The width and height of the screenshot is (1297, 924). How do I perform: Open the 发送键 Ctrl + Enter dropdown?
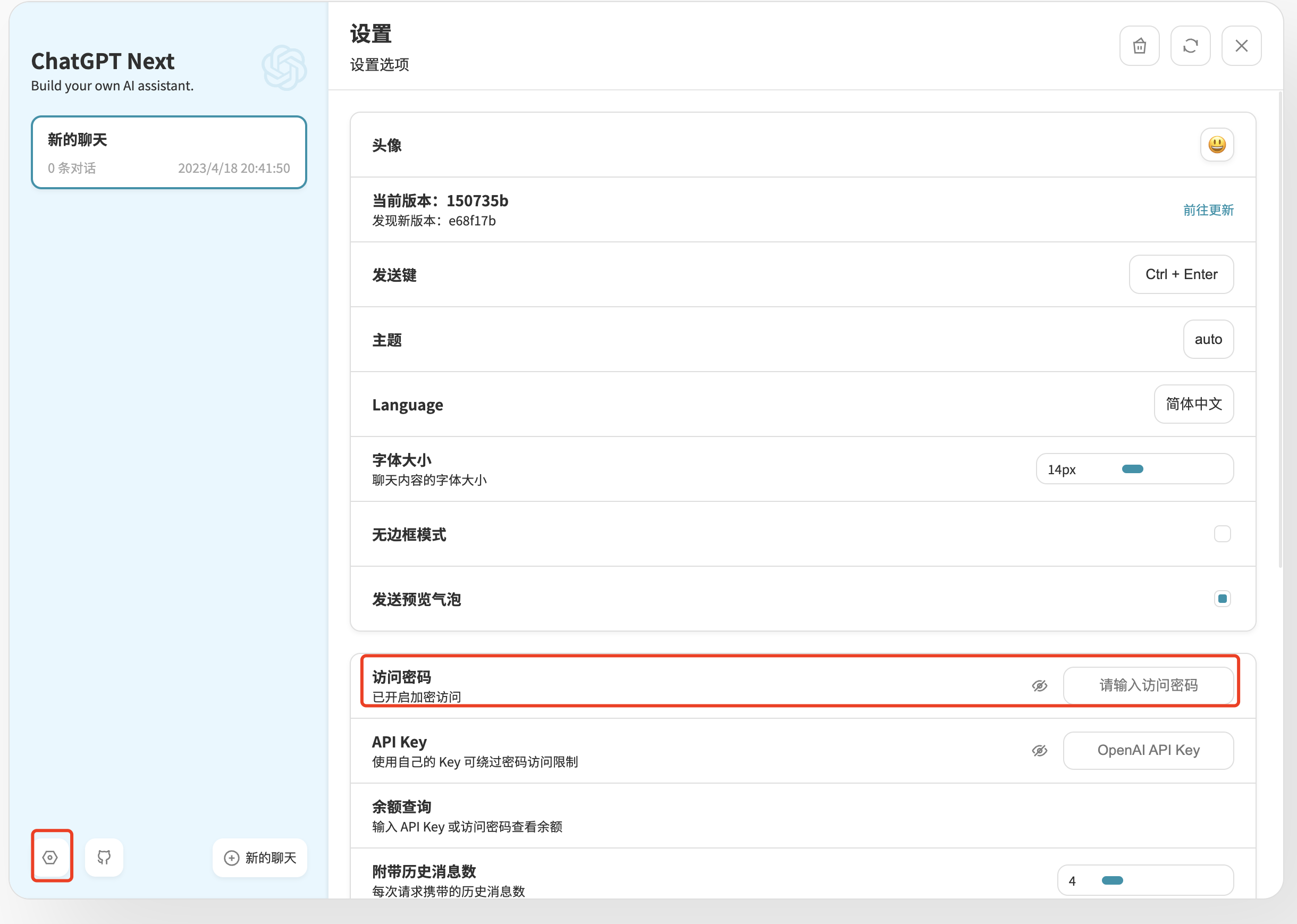tap(1182, 274)
